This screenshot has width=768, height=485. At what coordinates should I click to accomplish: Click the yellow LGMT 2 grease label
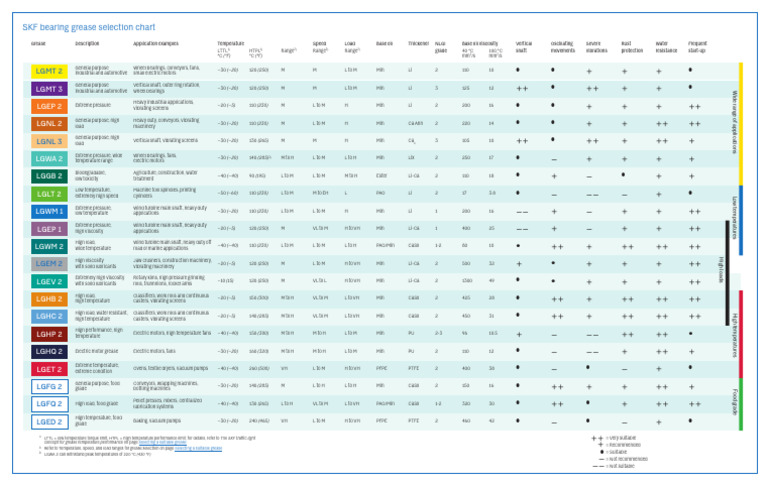pos(49,71)
